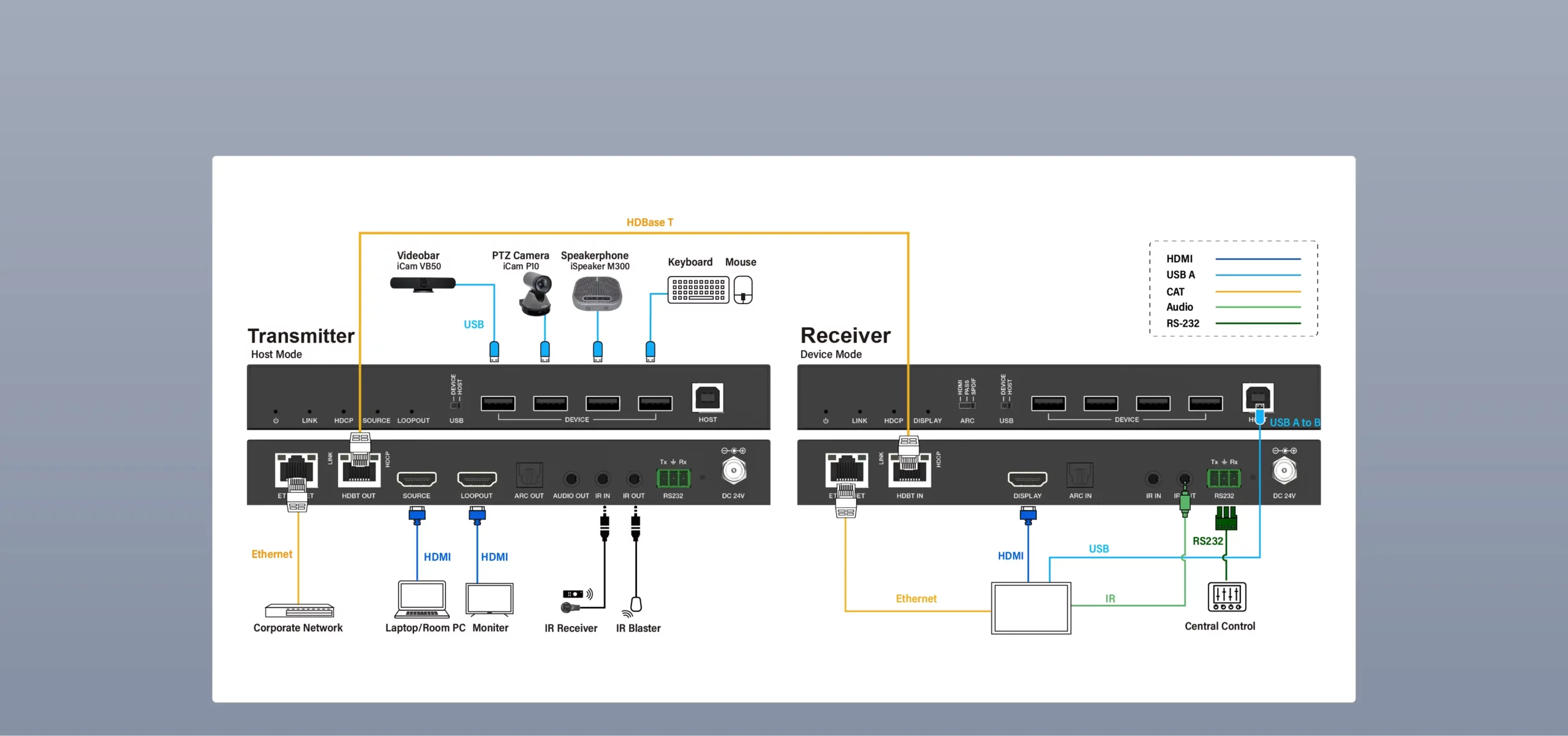
Task: Toggle the transmitter DEVICE/HOST USB switch
Action: 456,405
